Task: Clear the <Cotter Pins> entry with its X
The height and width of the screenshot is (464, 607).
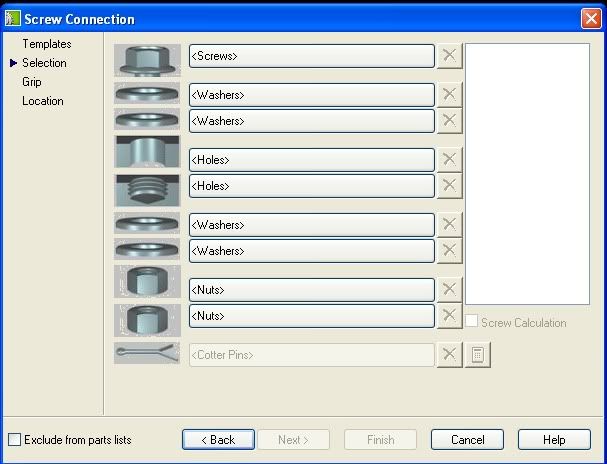Action: (449, 354)
